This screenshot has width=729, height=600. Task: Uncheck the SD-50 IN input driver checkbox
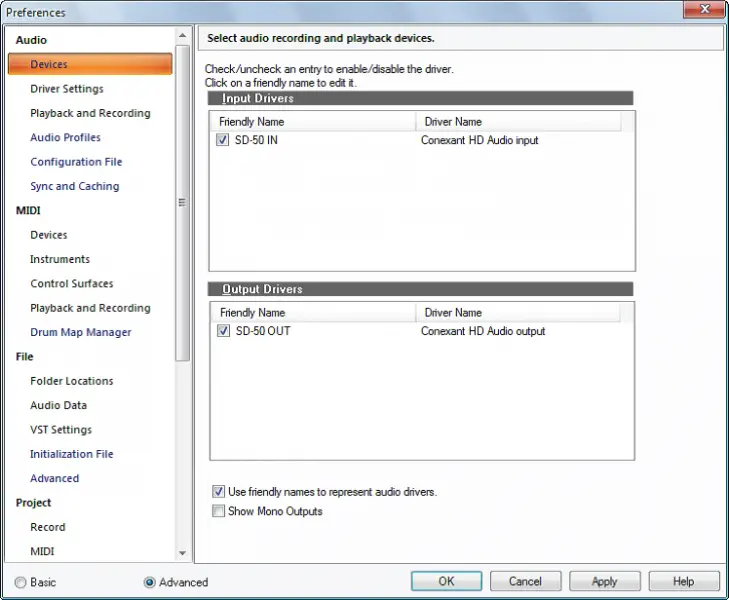click(222, 140)
